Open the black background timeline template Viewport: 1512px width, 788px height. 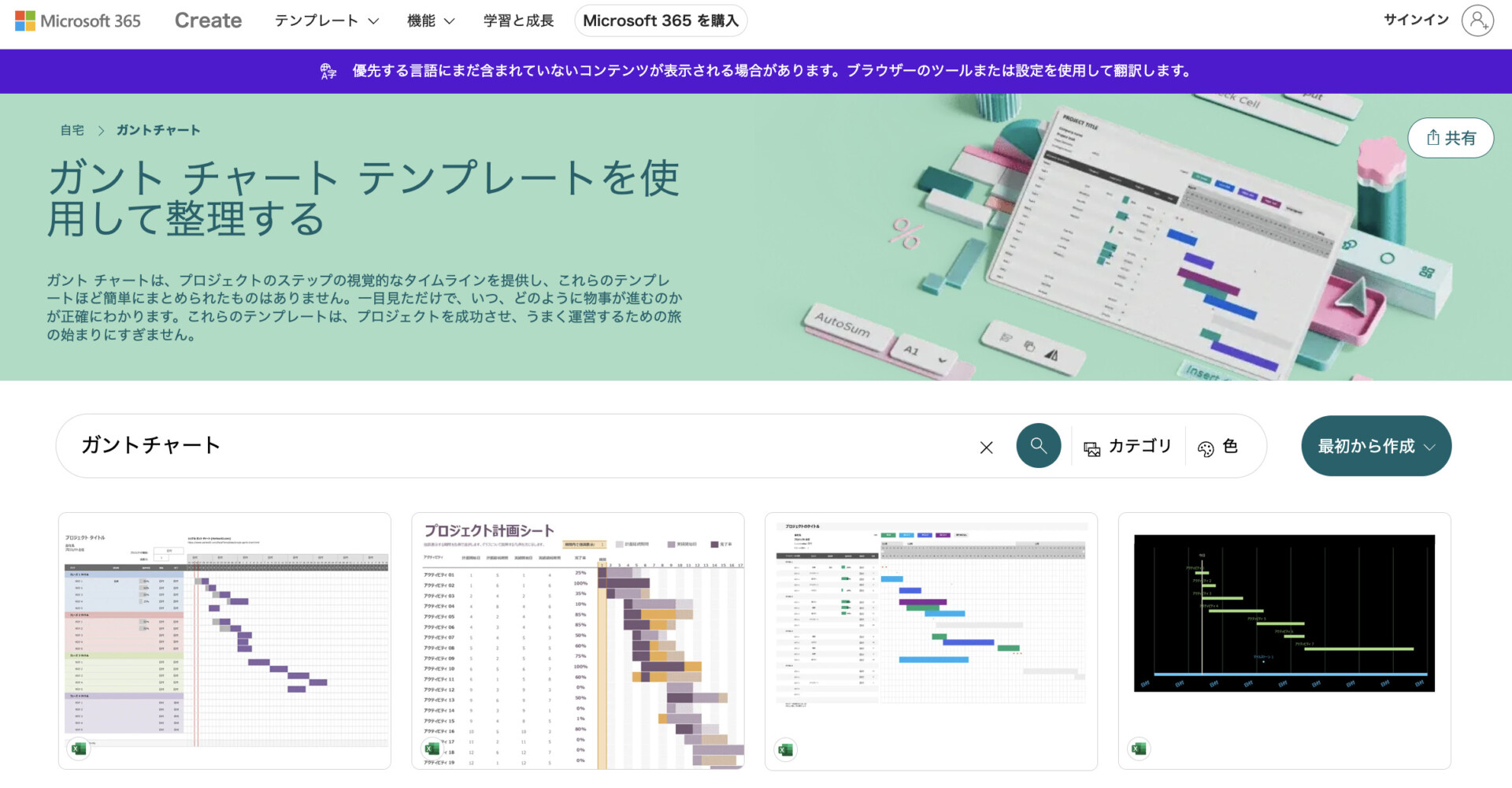pos(1284,641)
